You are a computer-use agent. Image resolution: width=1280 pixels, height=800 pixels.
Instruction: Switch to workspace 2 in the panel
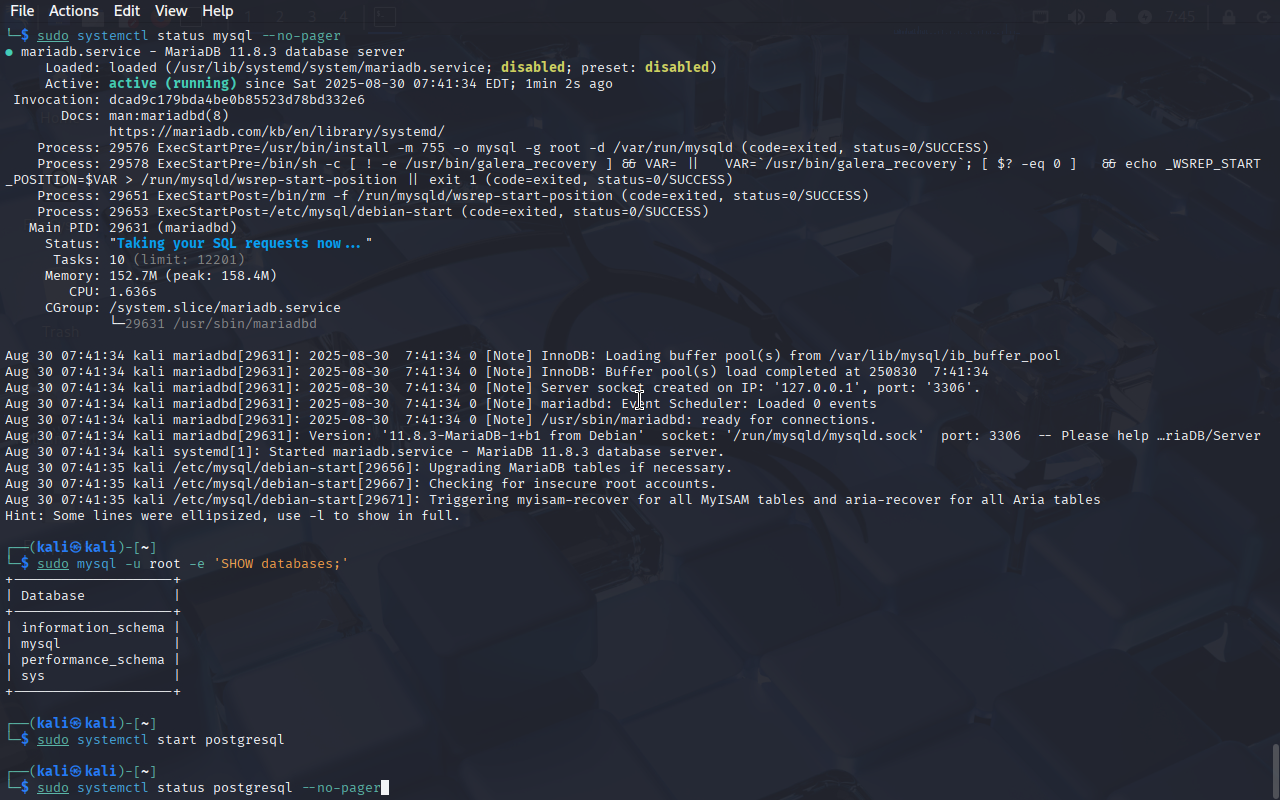point(280,16)
